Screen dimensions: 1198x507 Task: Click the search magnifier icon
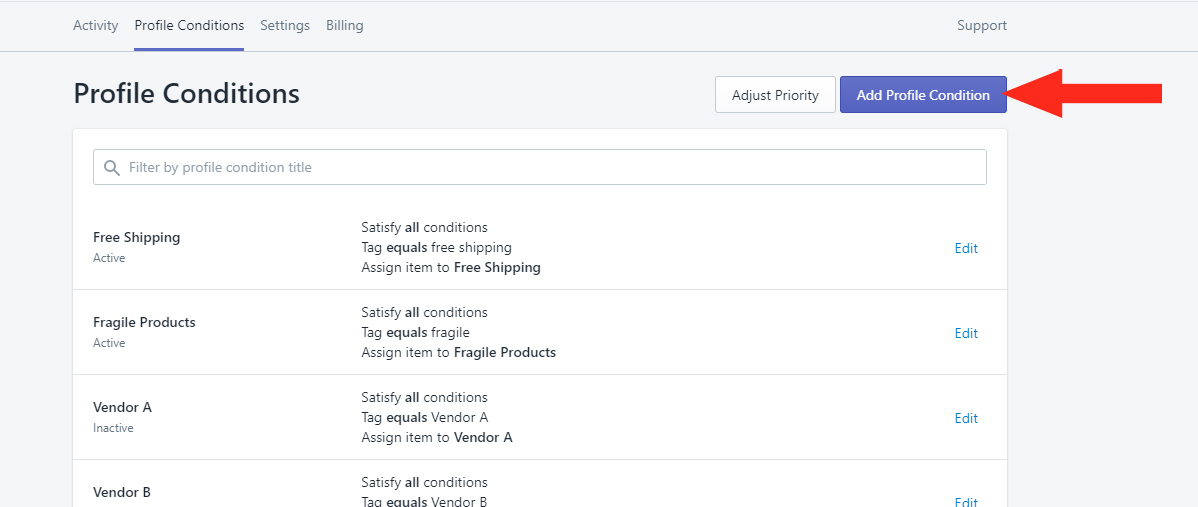click(112, 167)
